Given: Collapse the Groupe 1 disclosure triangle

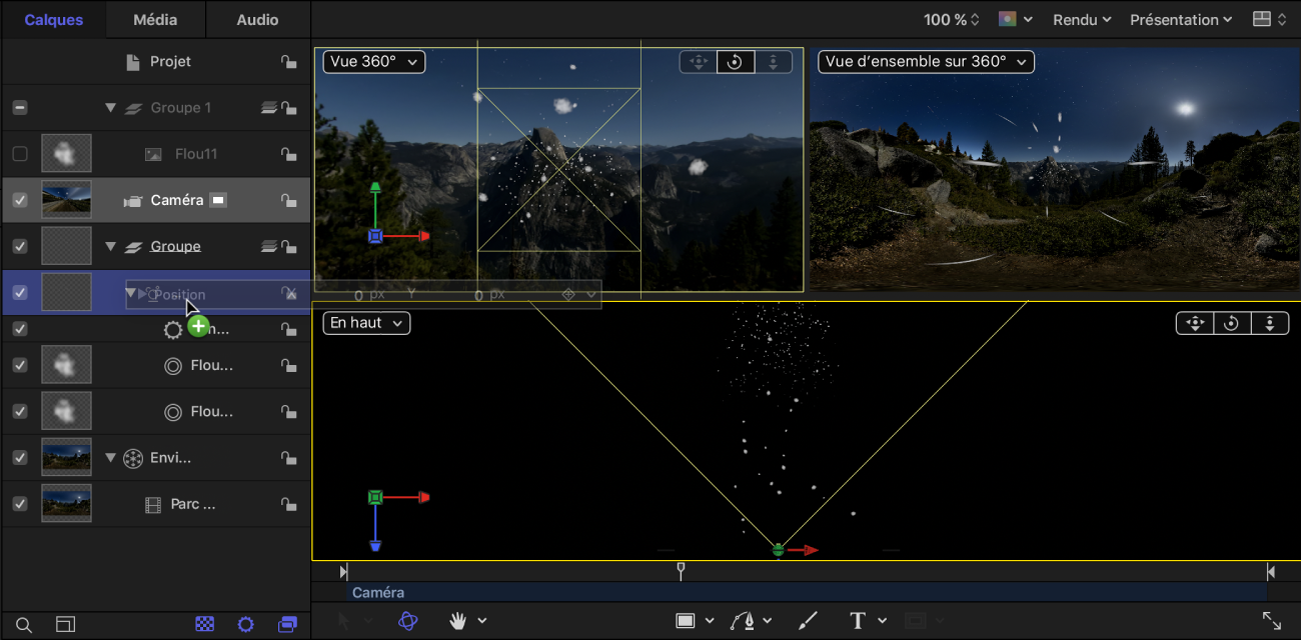Looking at the screenshot, I should (111, 108).
